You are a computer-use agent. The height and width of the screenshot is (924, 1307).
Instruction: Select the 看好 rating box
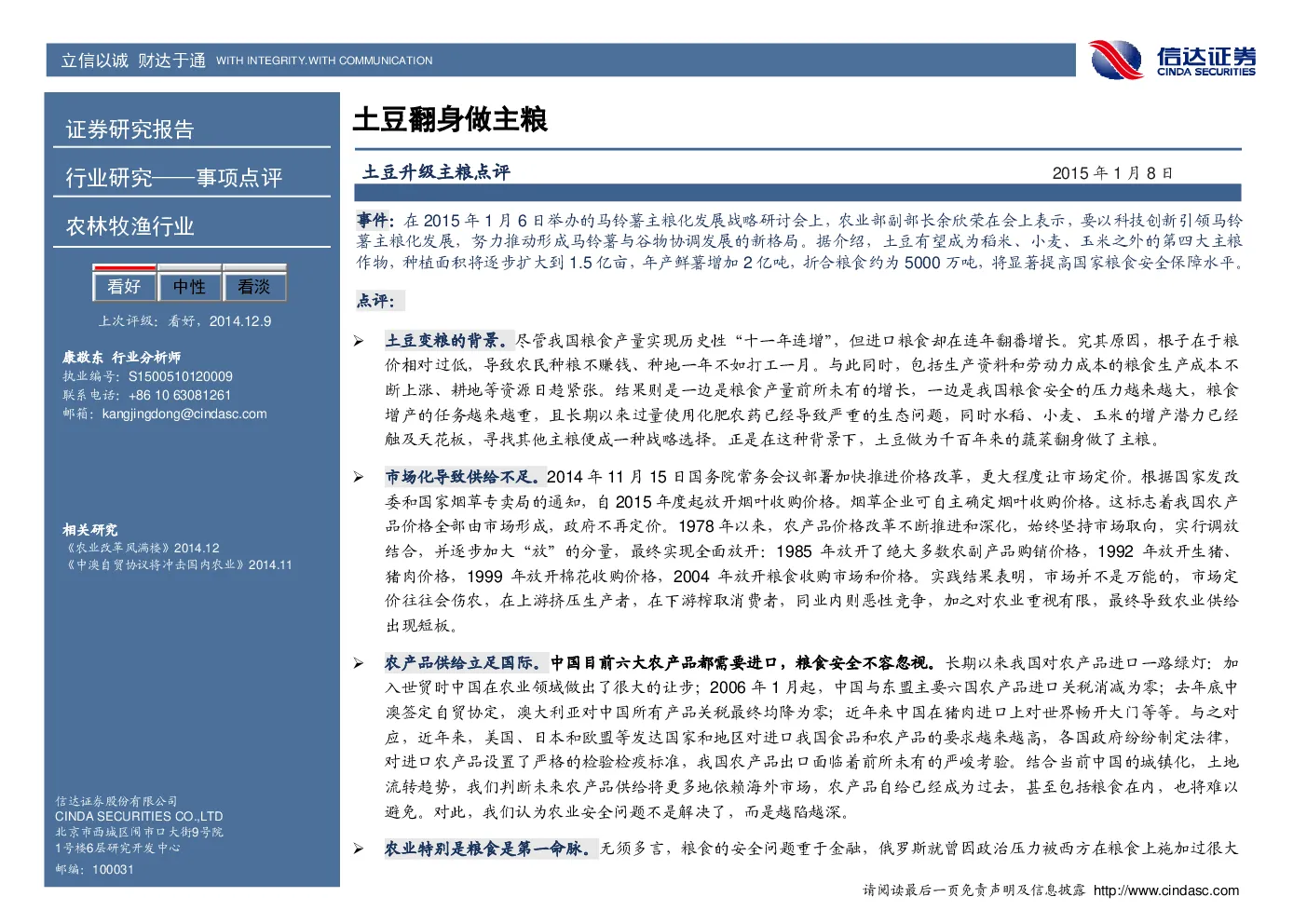pyautogui.click(x=125, y=284)
